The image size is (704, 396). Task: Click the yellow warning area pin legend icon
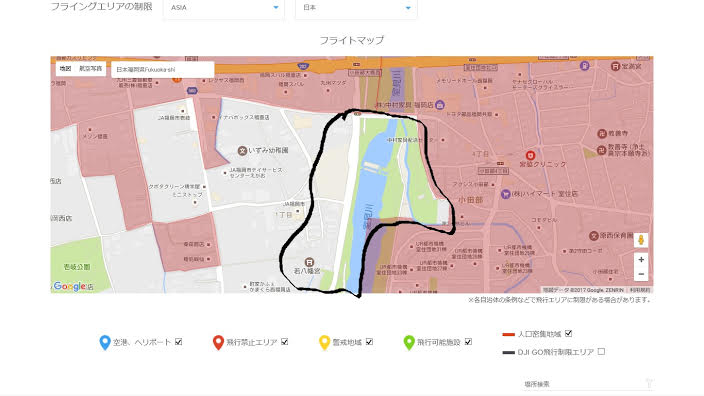324,343
